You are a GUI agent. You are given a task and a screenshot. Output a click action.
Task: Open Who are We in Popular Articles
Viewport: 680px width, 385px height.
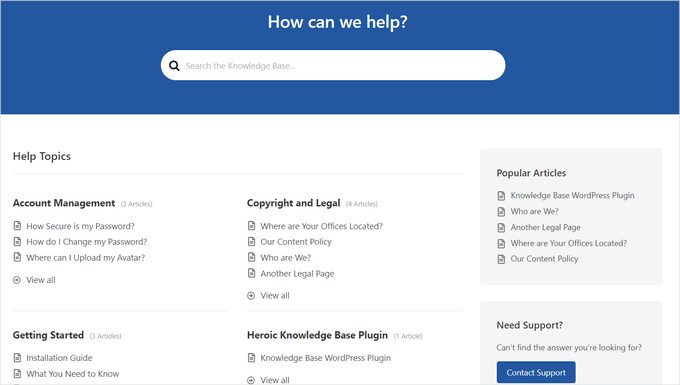click(x=534, y=212)
